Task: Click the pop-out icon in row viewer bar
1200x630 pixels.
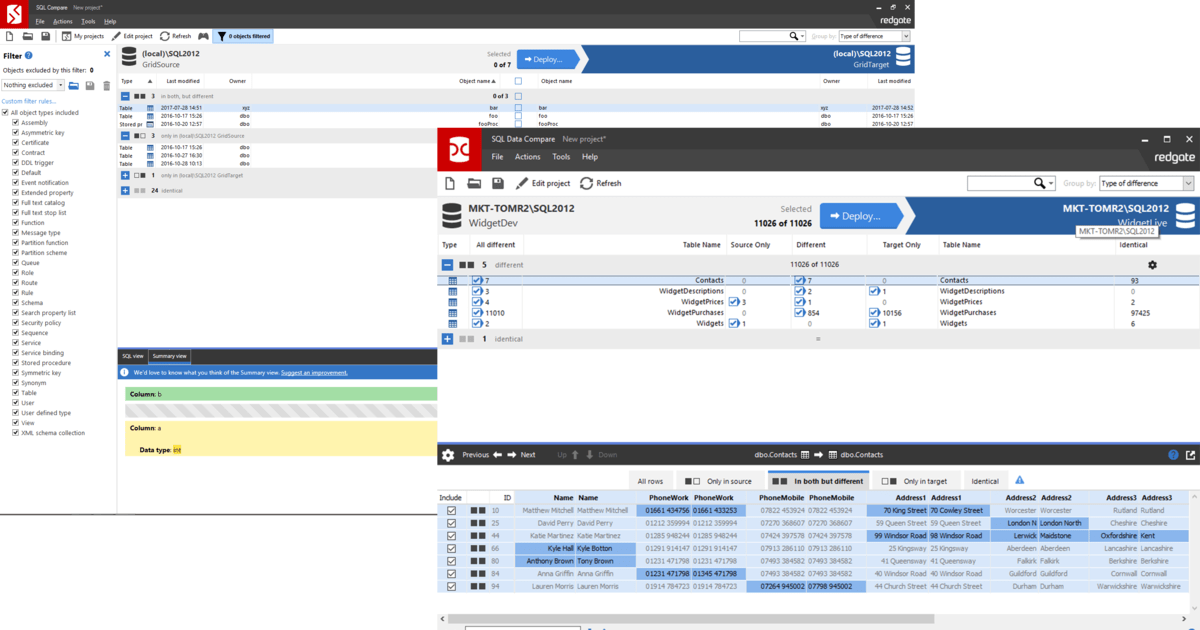Action: click(1190, 455)
